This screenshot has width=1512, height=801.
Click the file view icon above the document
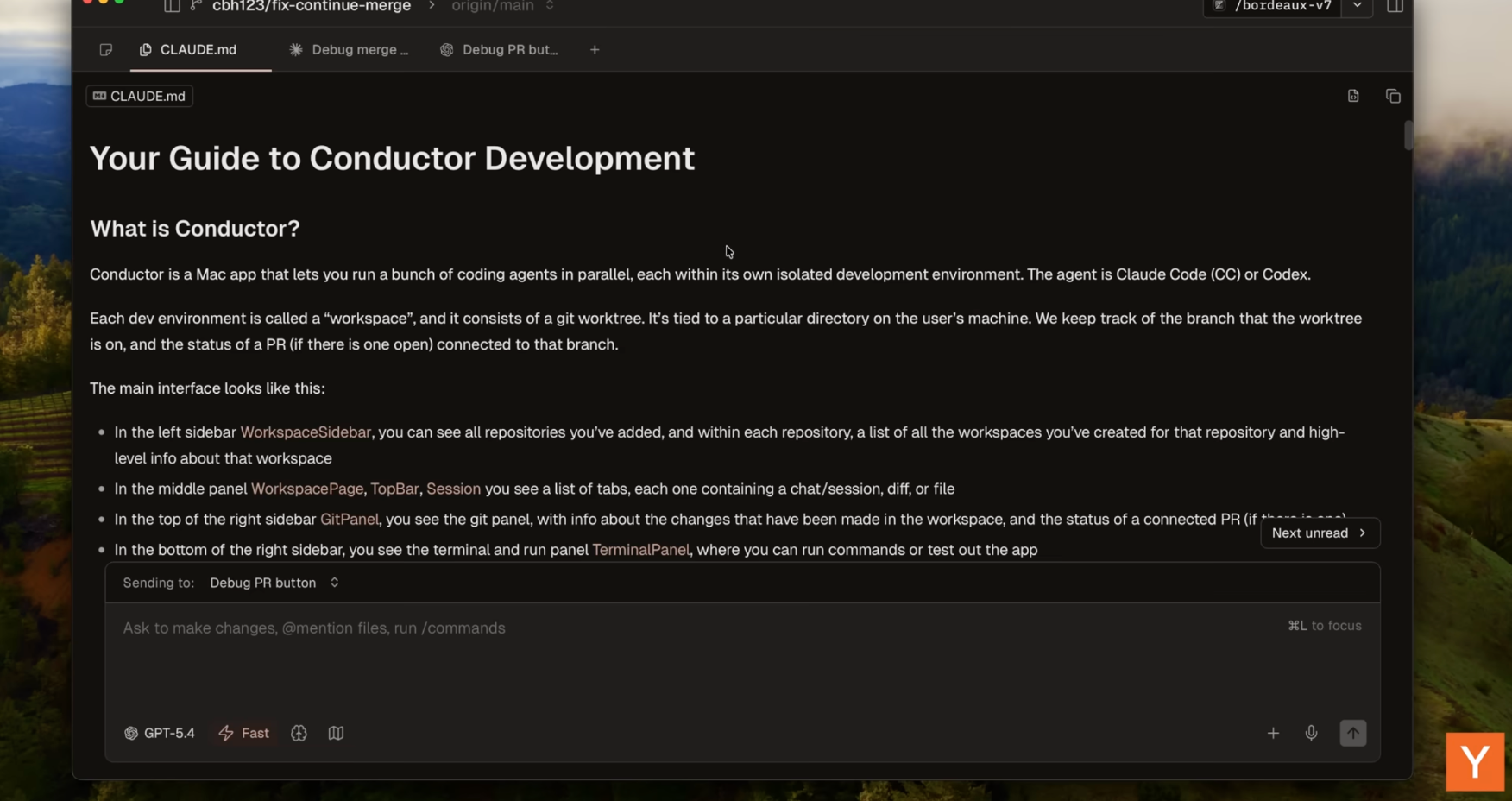tap(1353, 96)
